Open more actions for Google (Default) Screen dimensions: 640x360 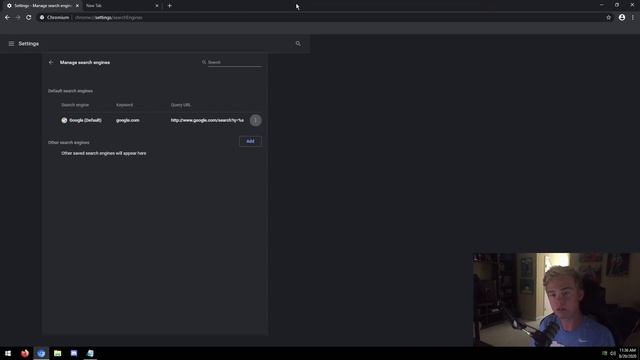click(256, 120)
